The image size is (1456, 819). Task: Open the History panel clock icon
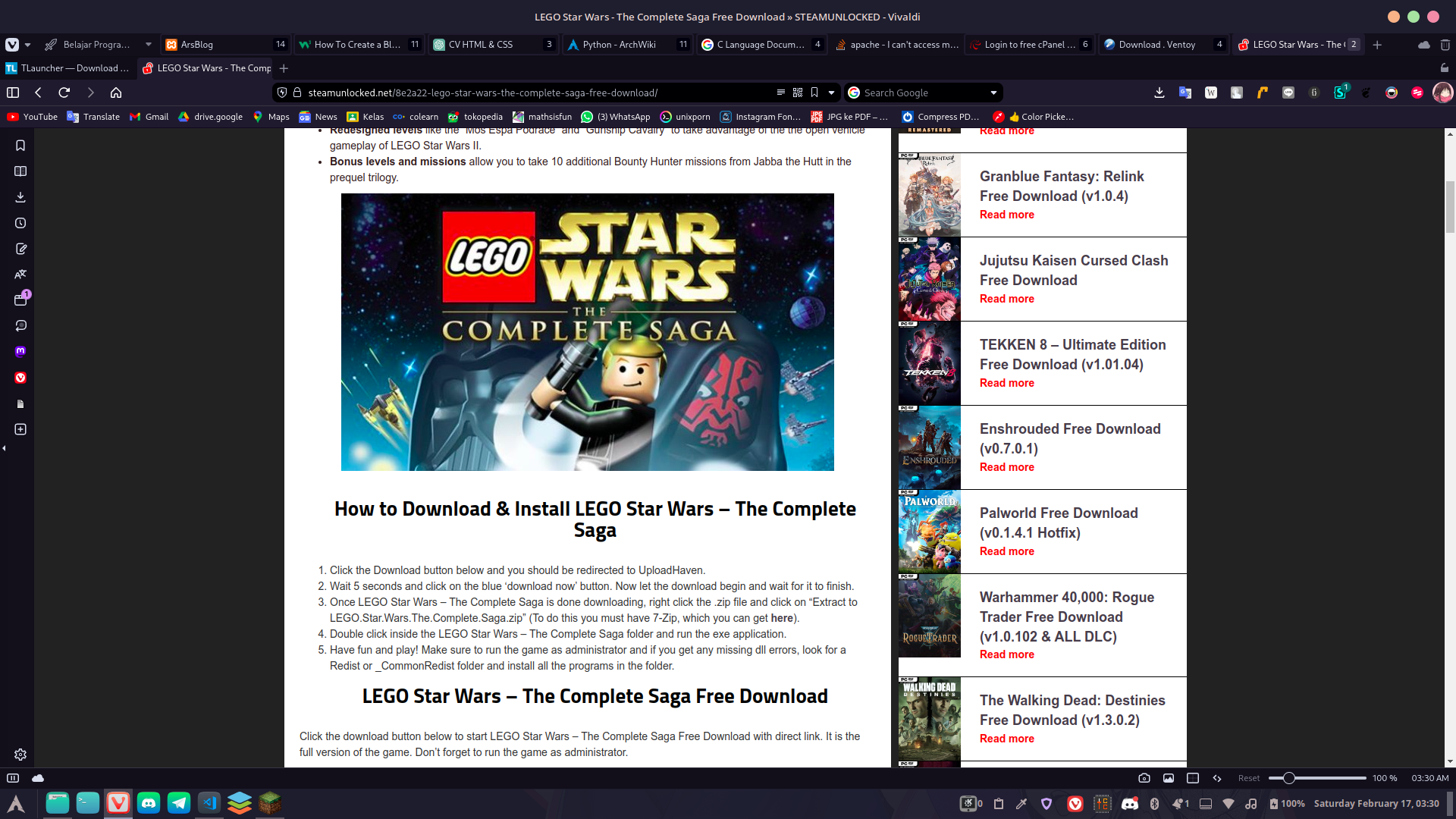pyautogui.click(x=20, y=223)
